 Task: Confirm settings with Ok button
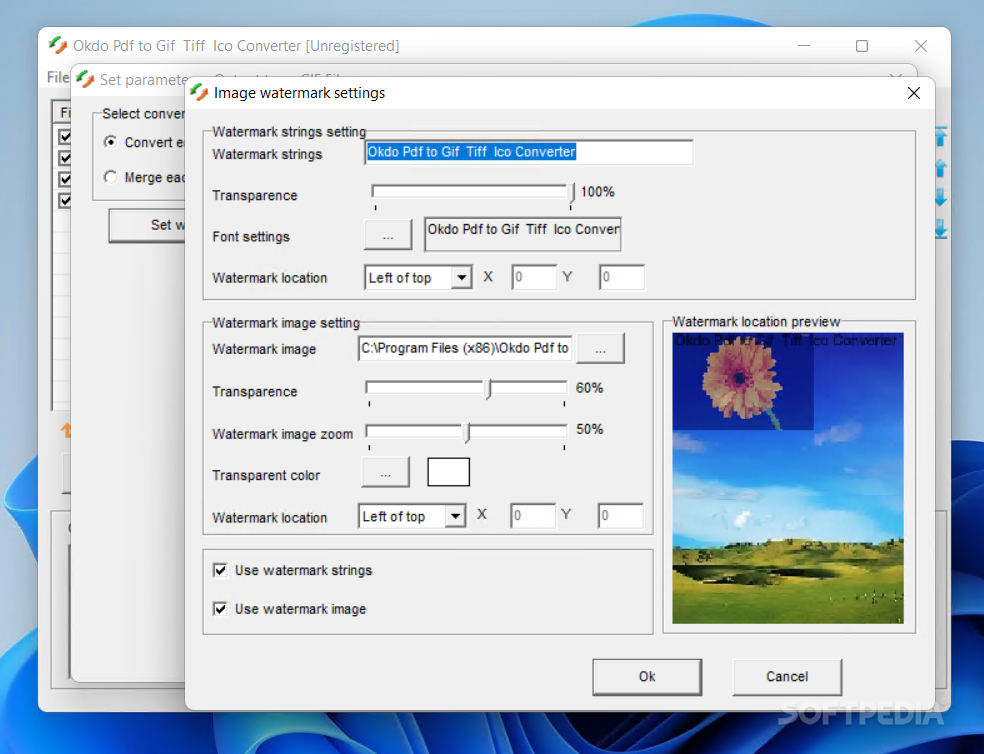(x=647, y=677)
